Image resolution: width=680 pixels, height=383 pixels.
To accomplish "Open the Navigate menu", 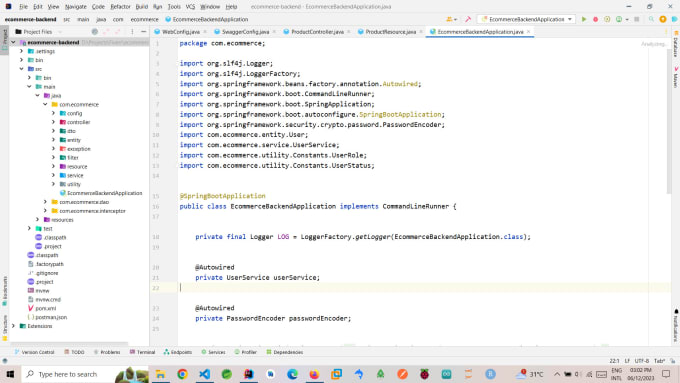I will coord(75,7).
